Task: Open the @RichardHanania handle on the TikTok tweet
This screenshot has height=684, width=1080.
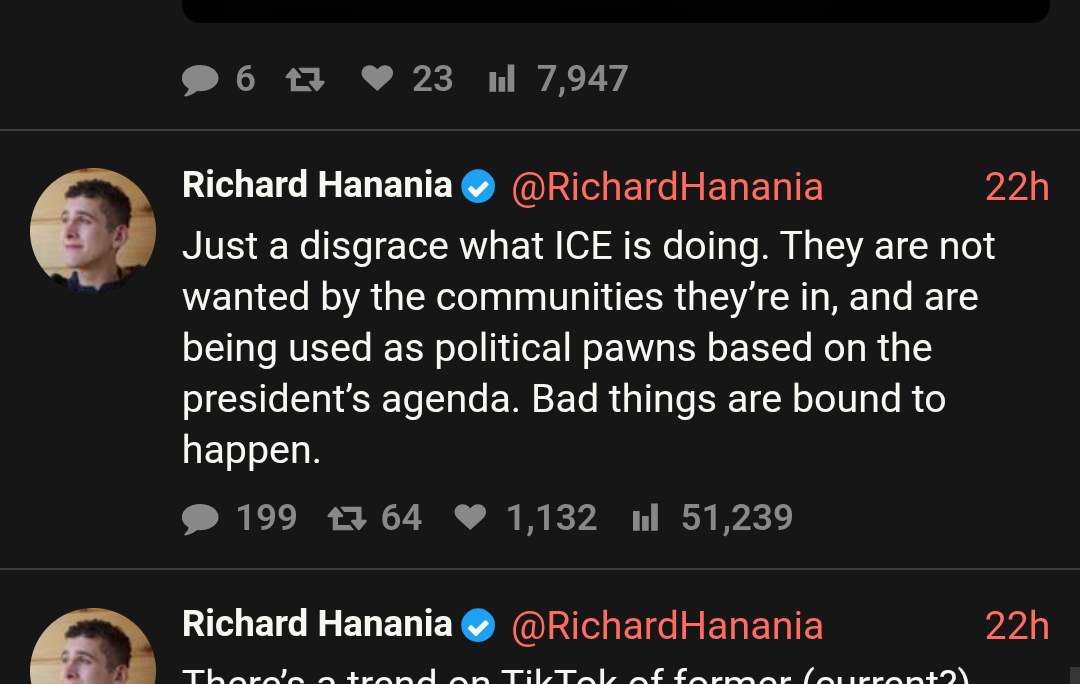Action: coord(667,626)
